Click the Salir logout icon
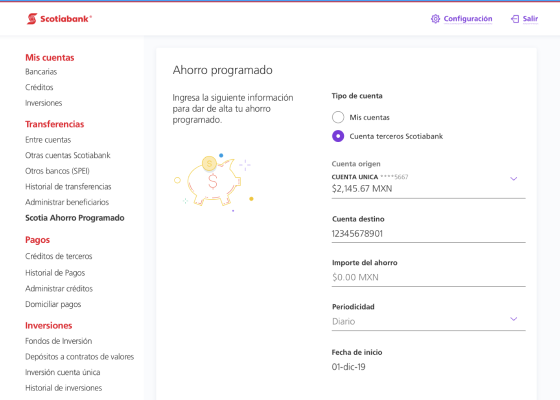560x400 pixels. click(515, 19)
